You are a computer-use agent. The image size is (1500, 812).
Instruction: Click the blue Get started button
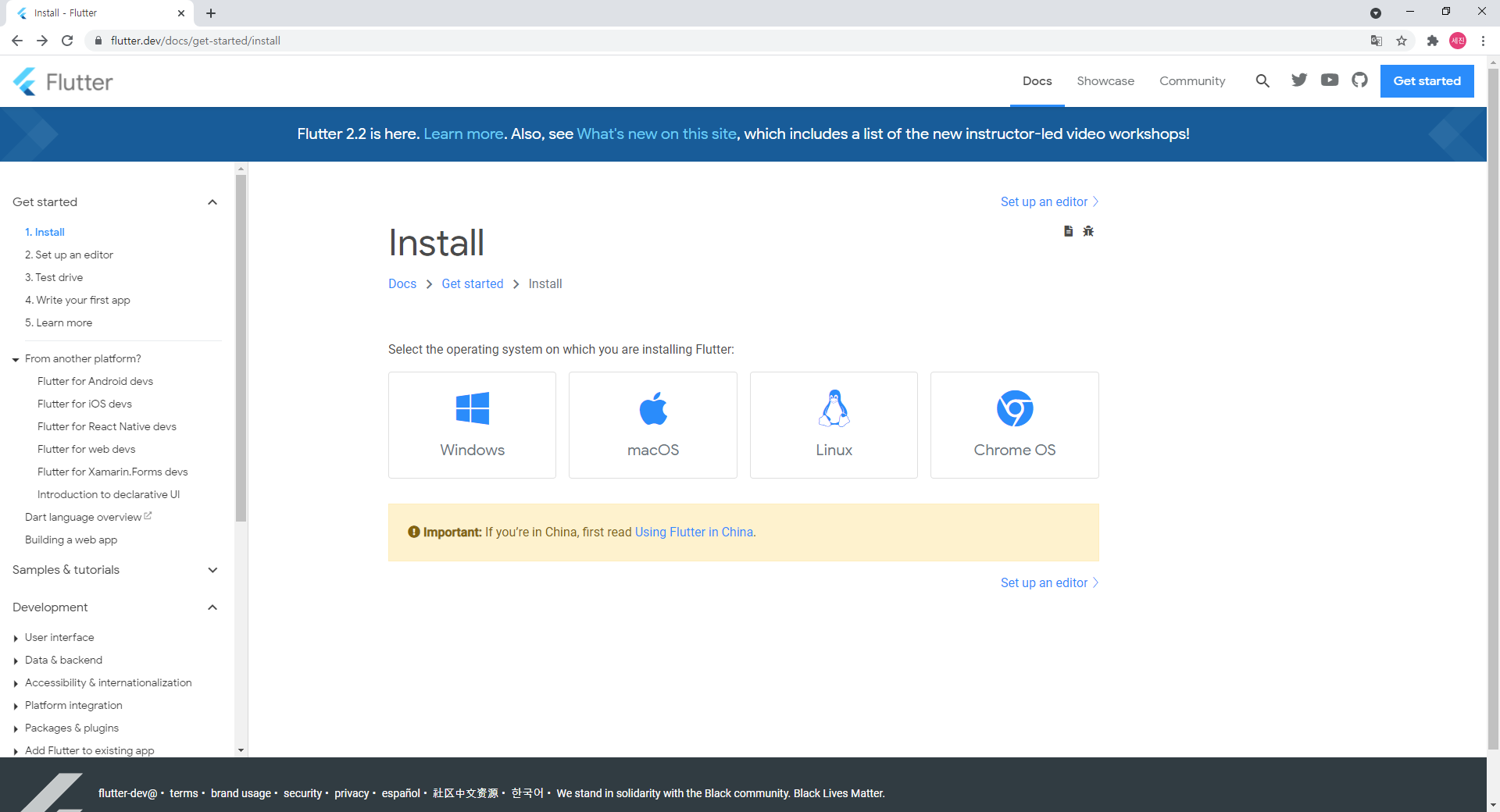(1427, 81)
